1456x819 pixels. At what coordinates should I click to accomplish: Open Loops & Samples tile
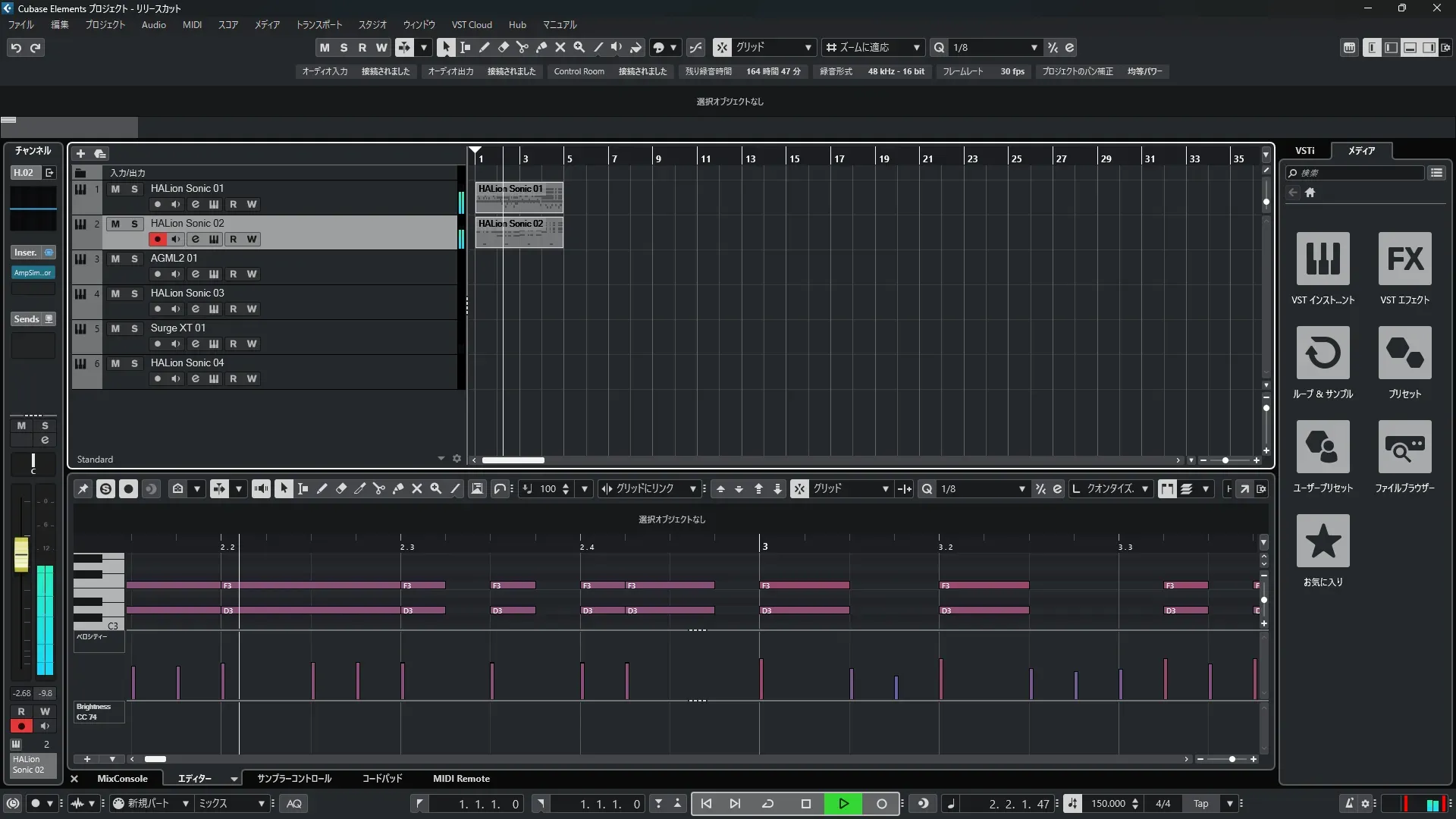click(x=1323, y=353)
